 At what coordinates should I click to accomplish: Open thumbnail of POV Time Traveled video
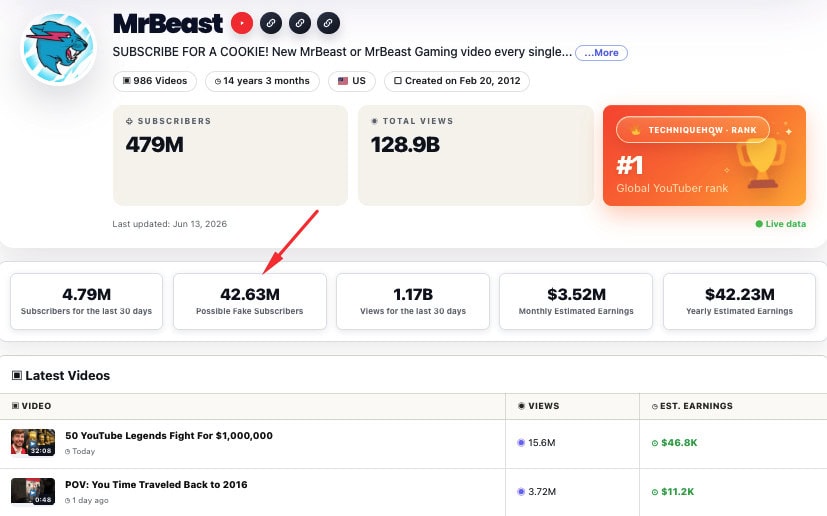coord(33,491)
